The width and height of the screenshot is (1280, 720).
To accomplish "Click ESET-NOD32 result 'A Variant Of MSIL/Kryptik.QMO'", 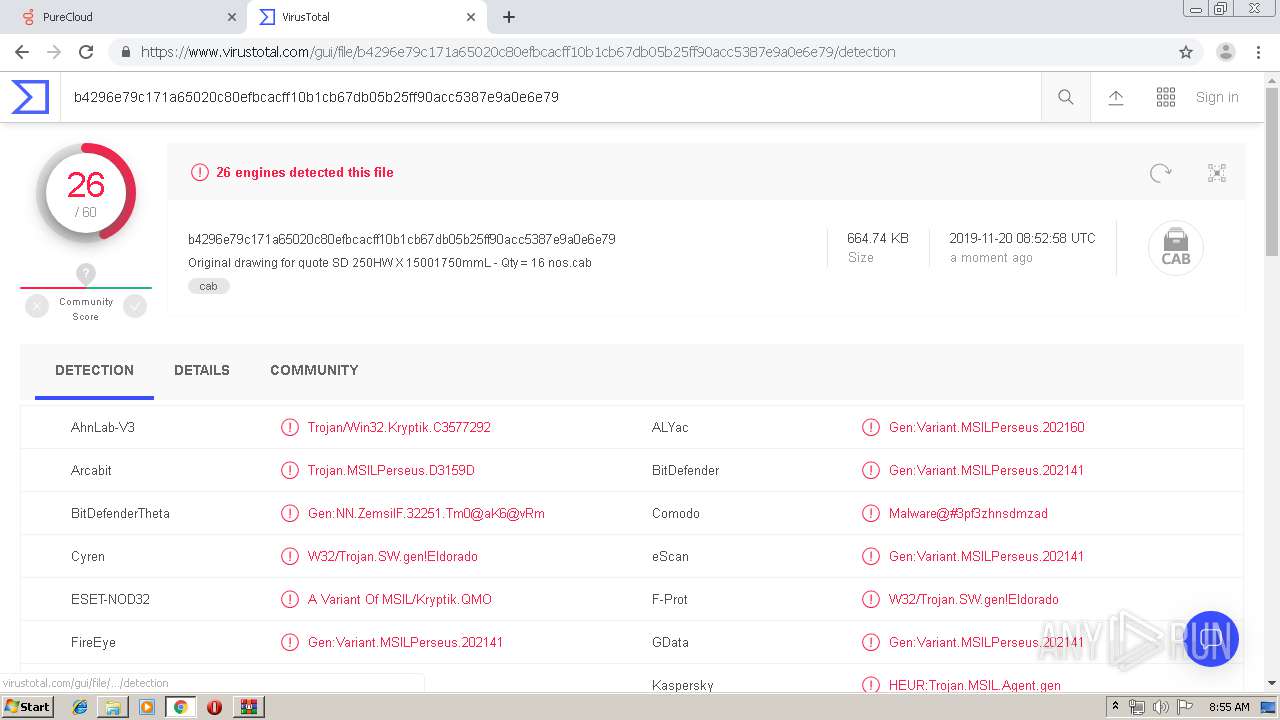I will (x=400, y=599).
